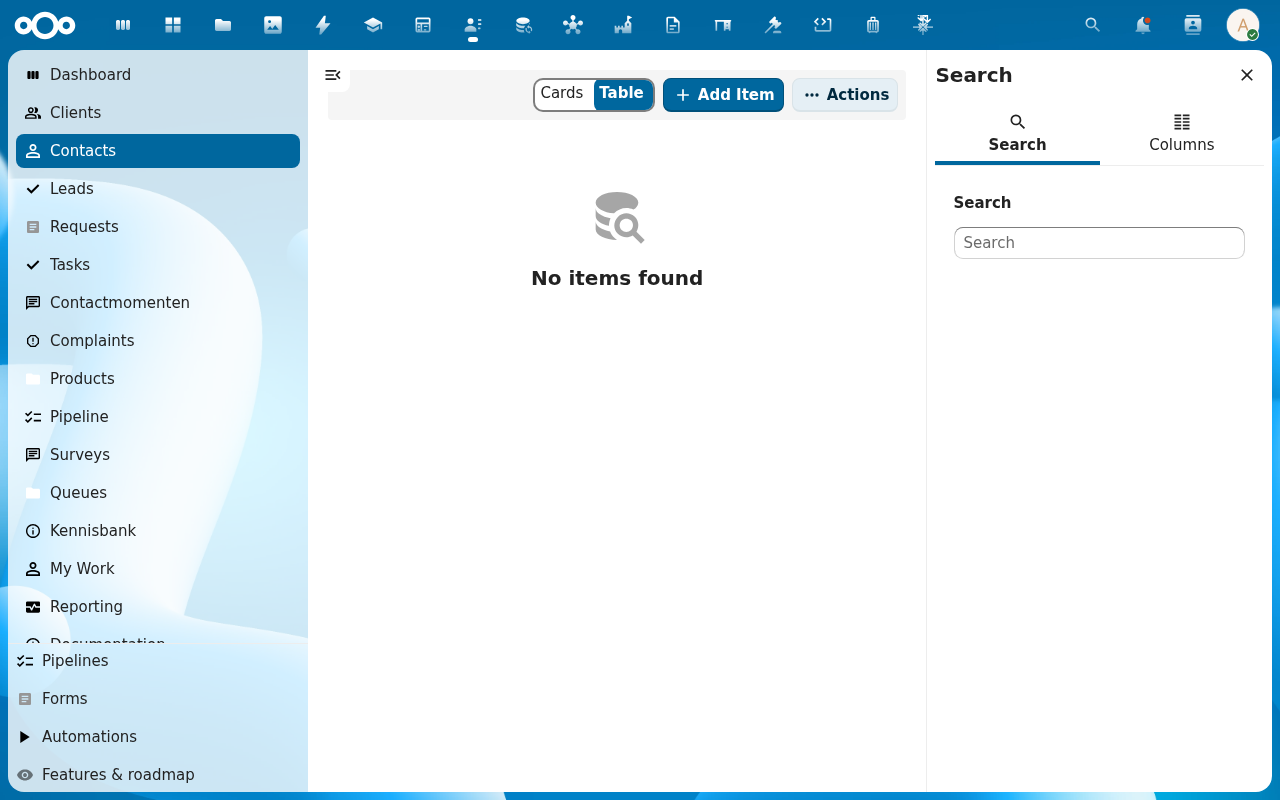The image size is (1280, 800).
Task: Open the Files folder app icon
Action: [x=223, y=25]
